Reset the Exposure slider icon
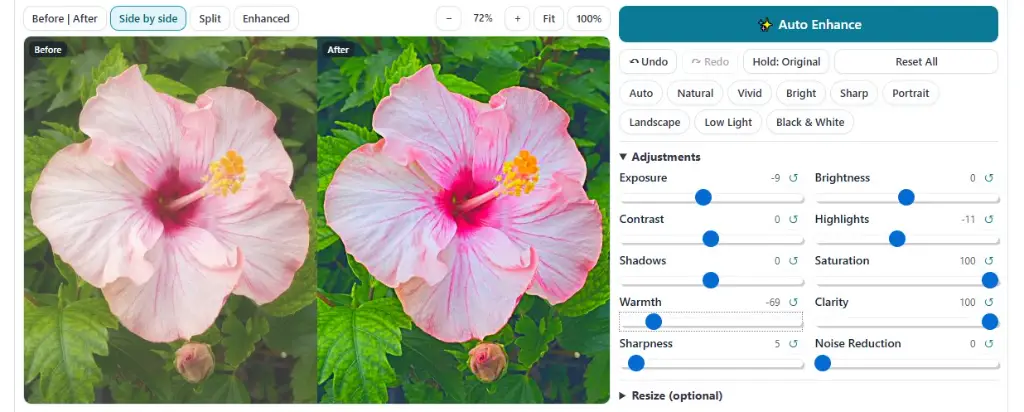Viewport: 1024px width, 412px height. [x=793, y=178]
